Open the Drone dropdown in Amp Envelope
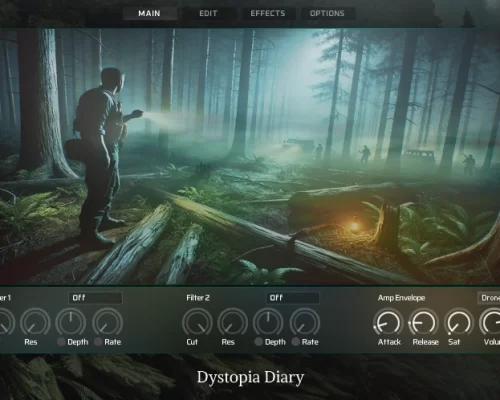Screen dimensions: 500x400 (489, 298)
